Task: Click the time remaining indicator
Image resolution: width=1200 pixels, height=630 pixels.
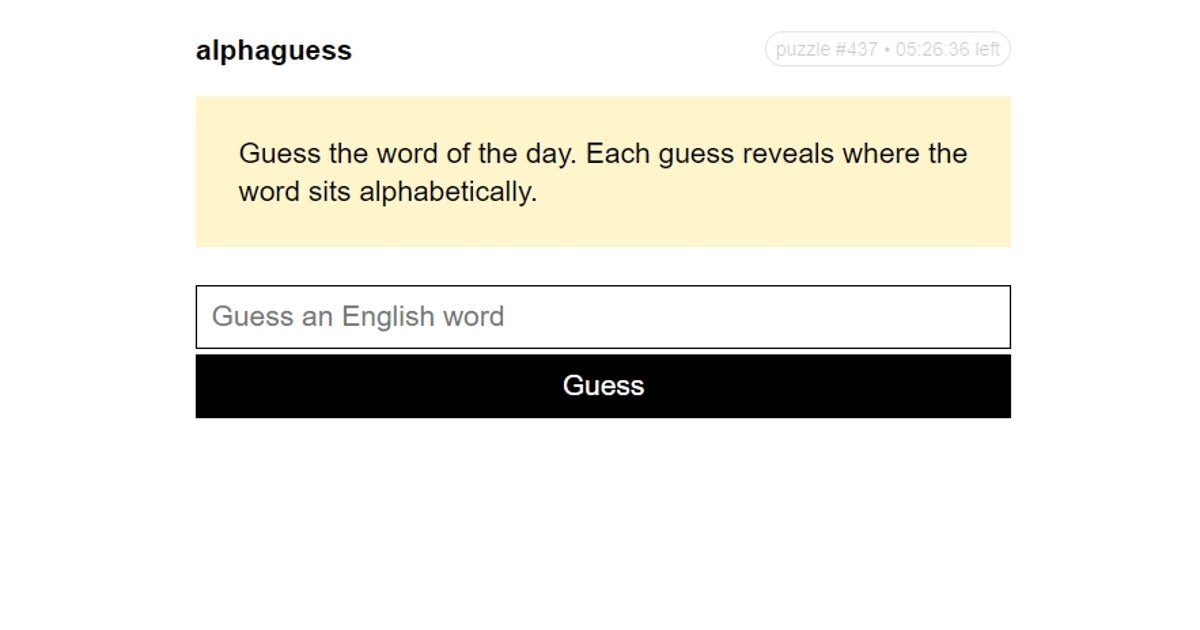Action: tap(947, 49)
